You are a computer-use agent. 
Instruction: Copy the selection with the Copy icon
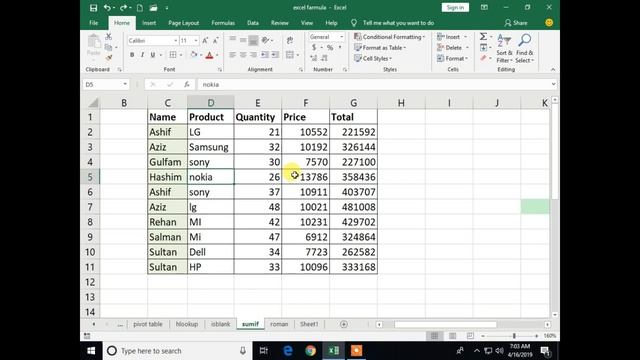click(108, 48)
